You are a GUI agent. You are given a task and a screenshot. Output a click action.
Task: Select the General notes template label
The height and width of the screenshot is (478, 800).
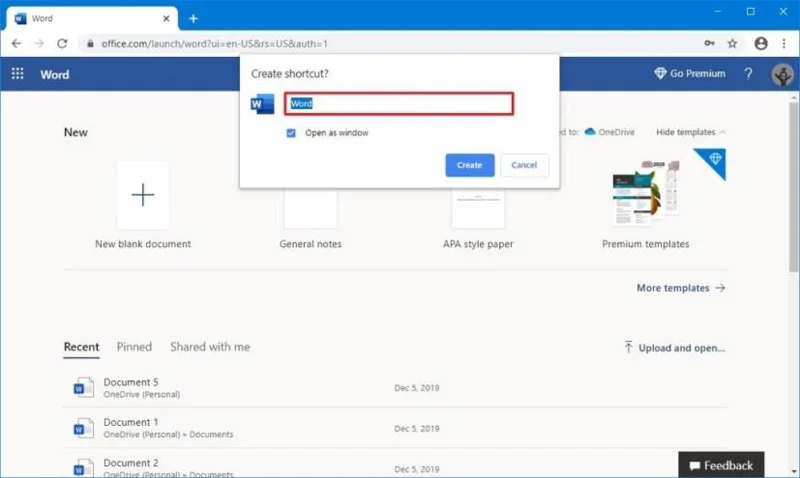pos(310,244)
